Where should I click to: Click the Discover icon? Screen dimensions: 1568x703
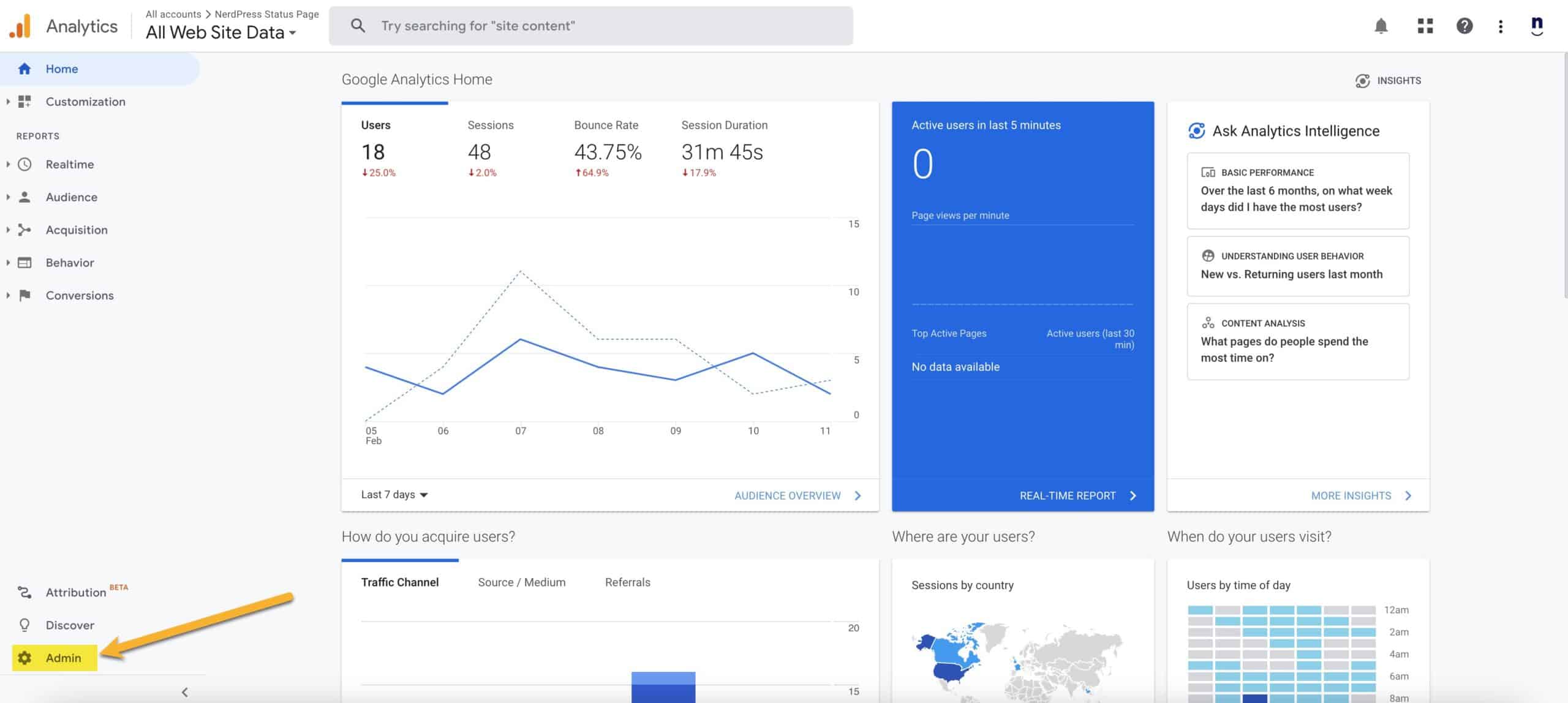point(24,625)
